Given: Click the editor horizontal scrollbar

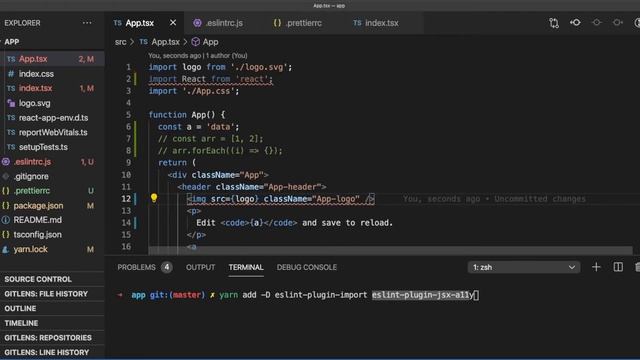Looking at the screenshot, I should (x=390, y=250).
